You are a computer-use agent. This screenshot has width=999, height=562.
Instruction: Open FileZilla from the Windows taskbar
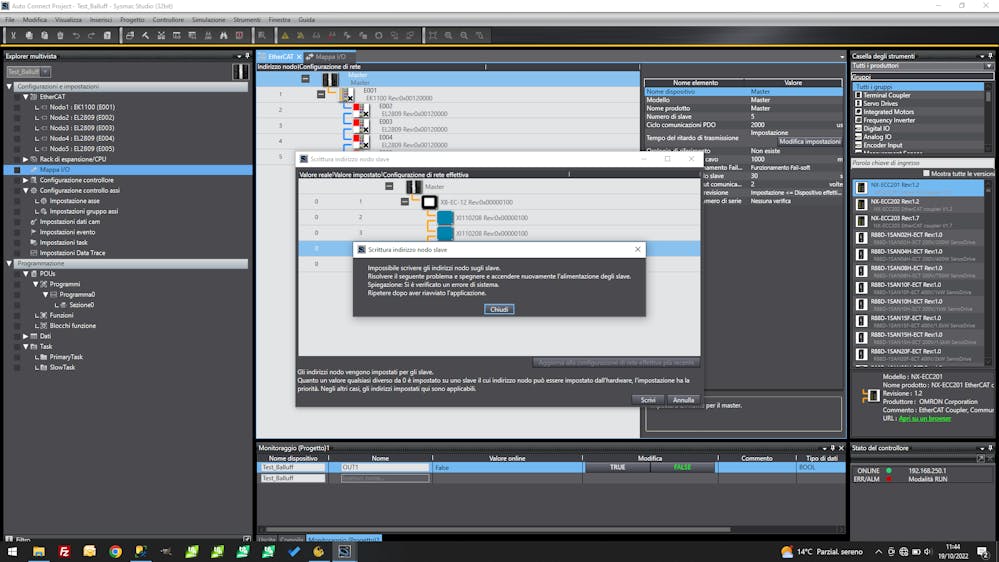click(x=64, y=551)
